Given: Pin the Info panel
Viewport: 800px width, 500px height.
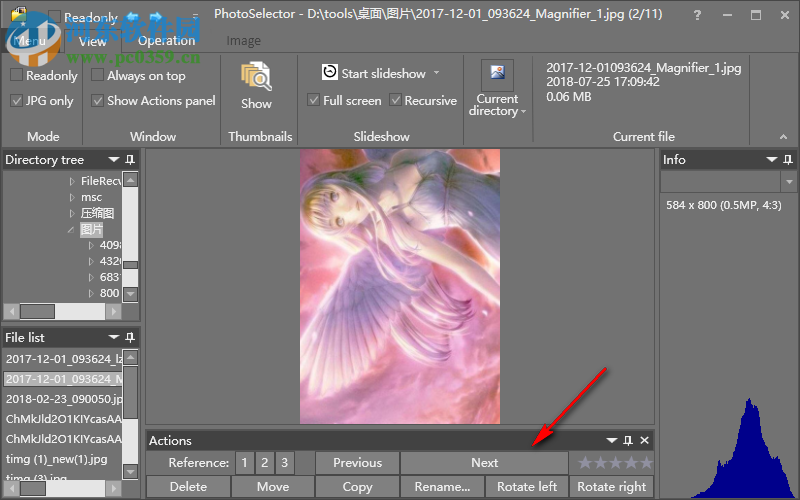Looking at the screenshot, I should tap(788, 160).
